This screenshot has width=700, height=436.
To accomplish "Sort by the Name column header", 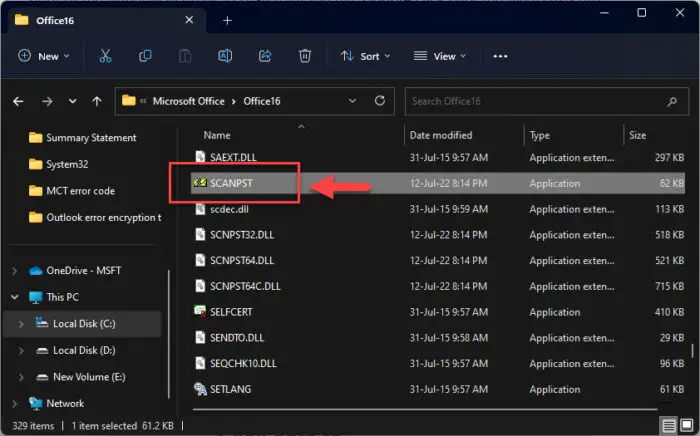I will click(x=217, y=135).
